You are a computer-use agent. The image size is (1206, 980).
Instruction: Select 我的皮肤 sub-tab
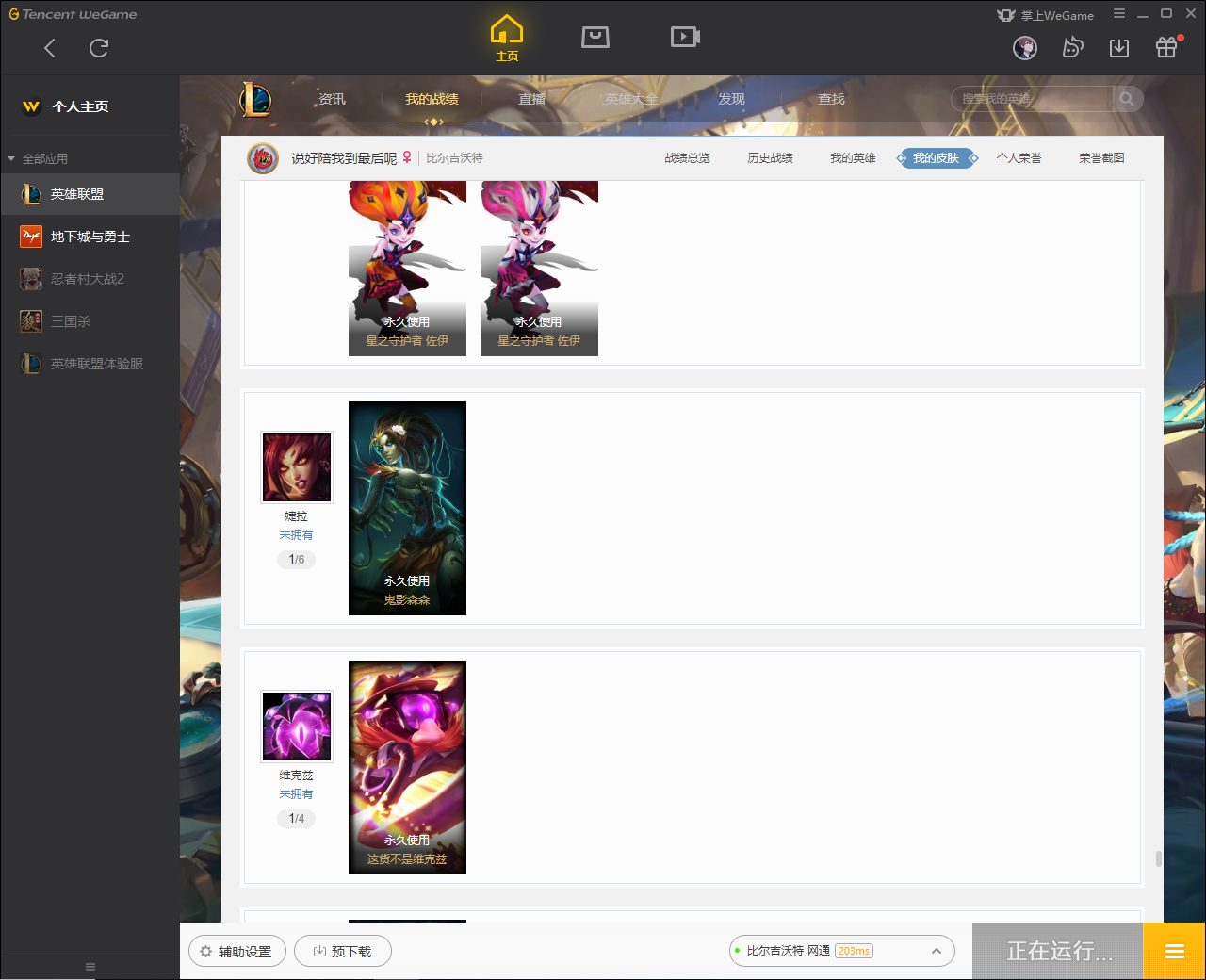click(x=937, y=158)
